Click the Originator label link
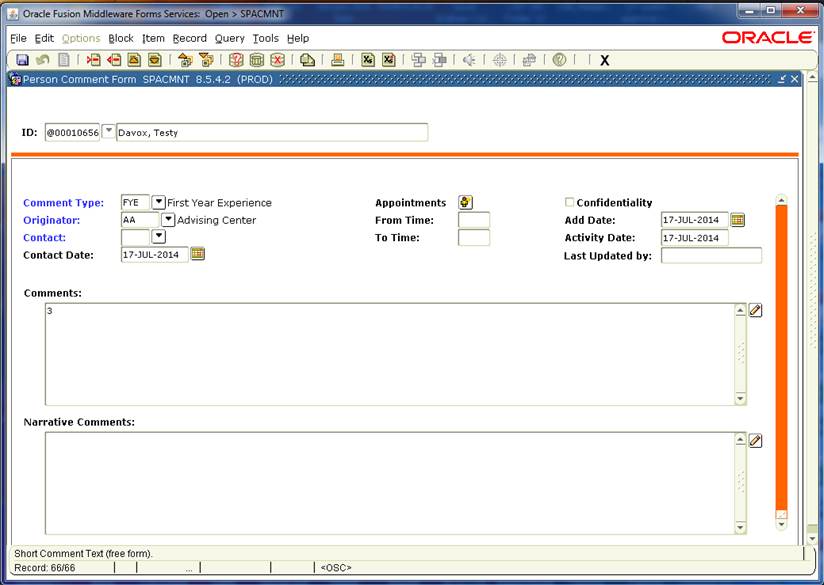The height and width of the screenshot is (585, 824). pyautogui.click(x=51, y=220)
